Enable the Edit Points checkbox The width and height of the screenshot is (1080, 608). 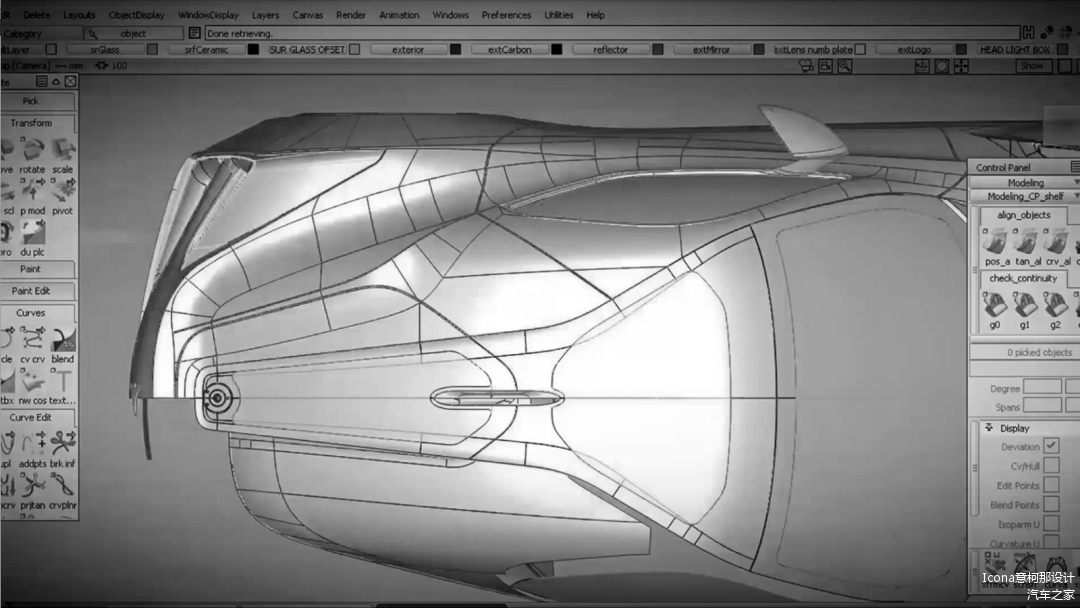click(x=1051, y=486)
